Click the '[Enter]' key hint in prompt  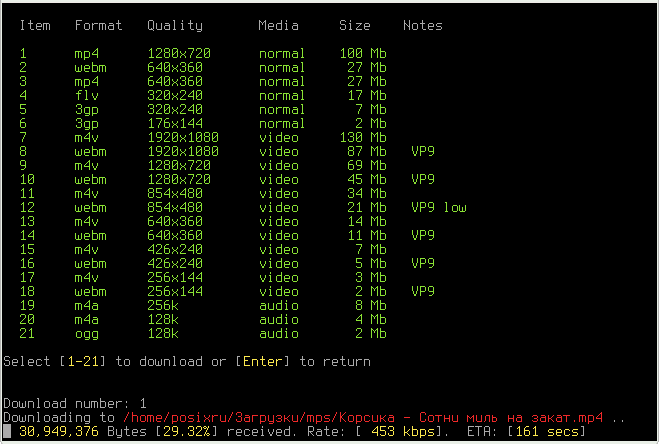click(x=263, y=362)
